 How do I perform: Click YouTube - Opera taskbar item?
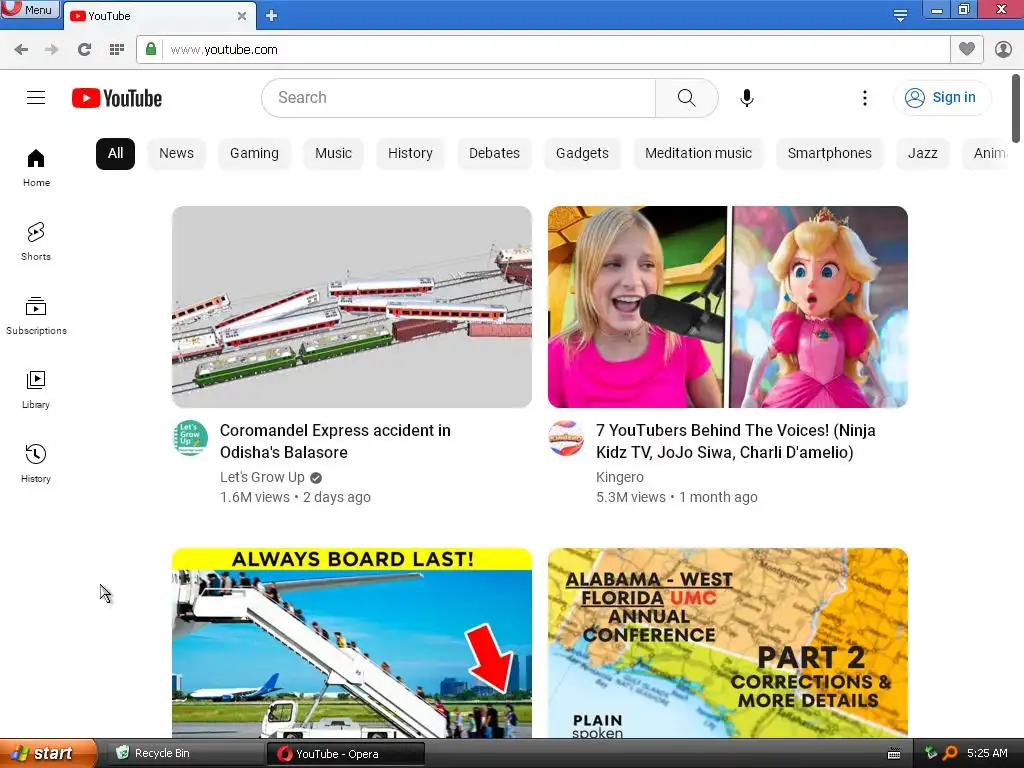coord(346,754)
